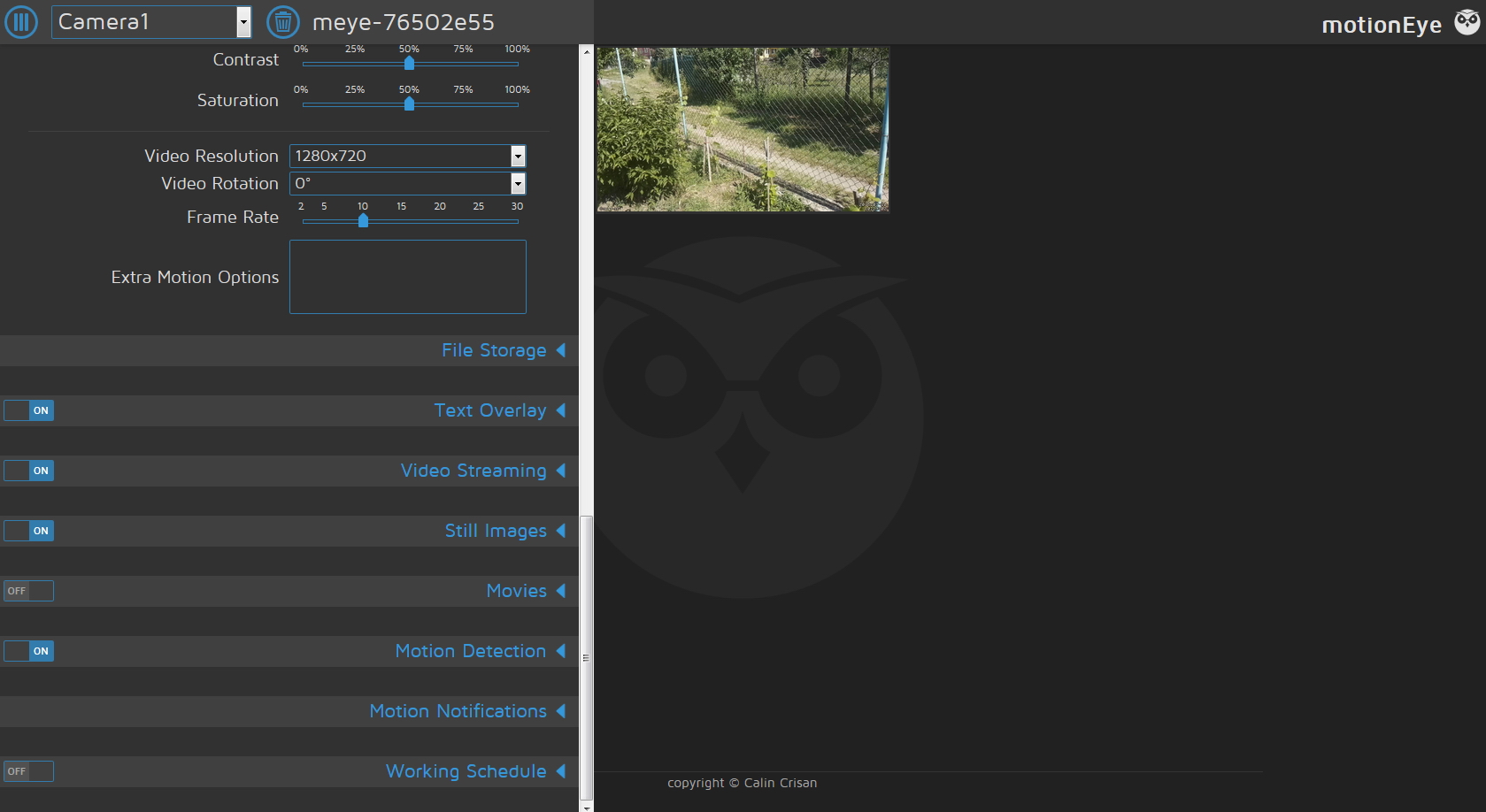Enable the Movies switch
This screenshot has width=1486, height=812.
[28, 591]
